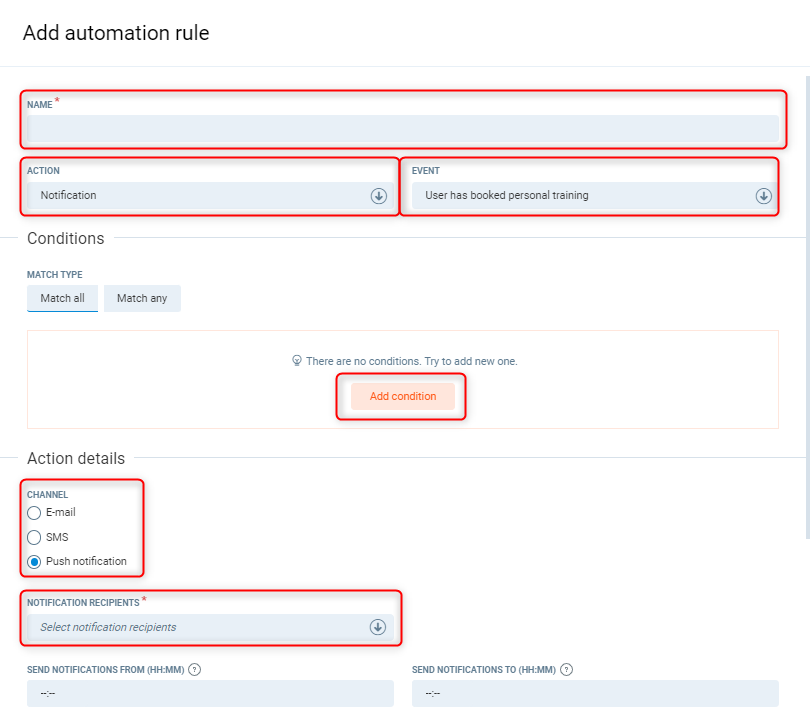Click the Notification recipients arrow icon
810x716 pixels.
(x=378, y=627)
